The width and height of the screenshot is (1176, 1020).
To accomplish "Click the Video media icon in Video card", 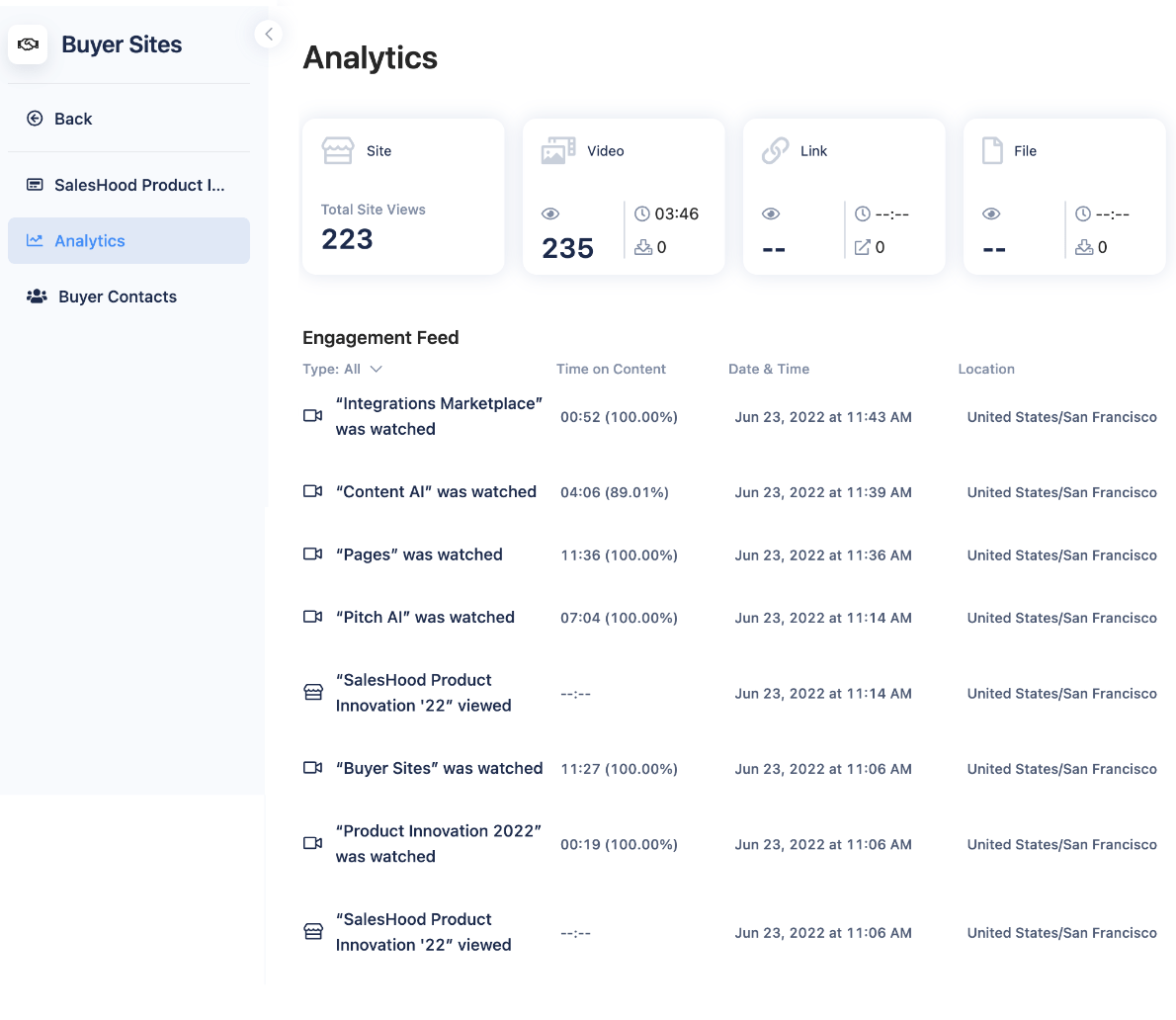I will tap(558, 150).
